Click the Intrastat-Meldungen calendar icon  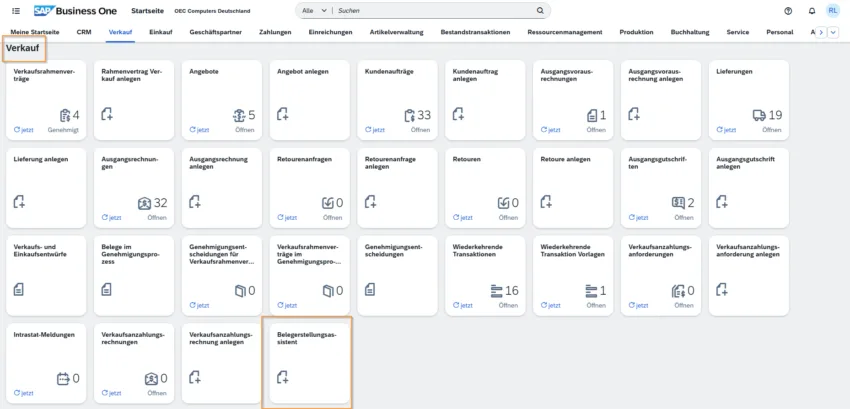click(x=63, y=379)
